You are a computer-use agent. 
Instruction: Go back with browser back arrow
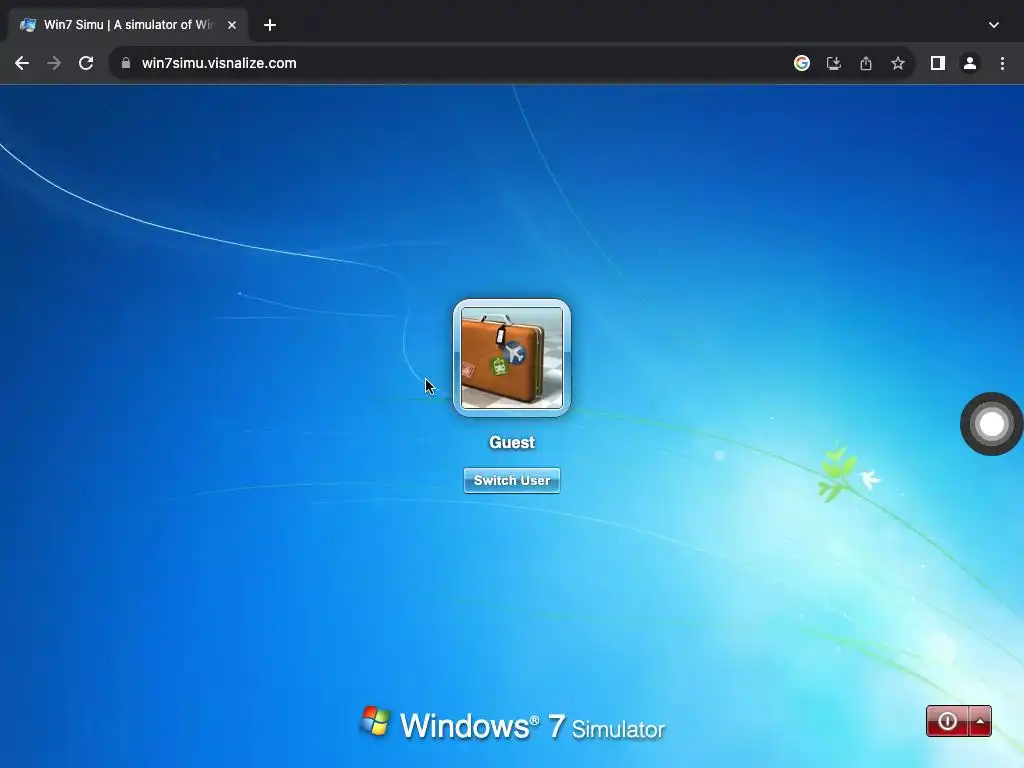point(22,63)
